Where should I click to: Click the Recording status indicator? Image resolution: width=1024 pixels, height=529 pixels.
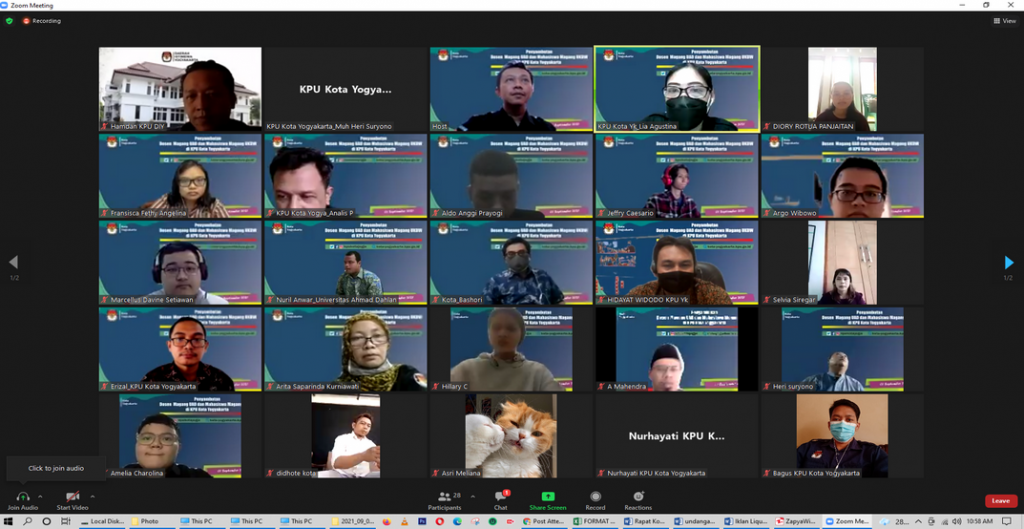(42, 20)
